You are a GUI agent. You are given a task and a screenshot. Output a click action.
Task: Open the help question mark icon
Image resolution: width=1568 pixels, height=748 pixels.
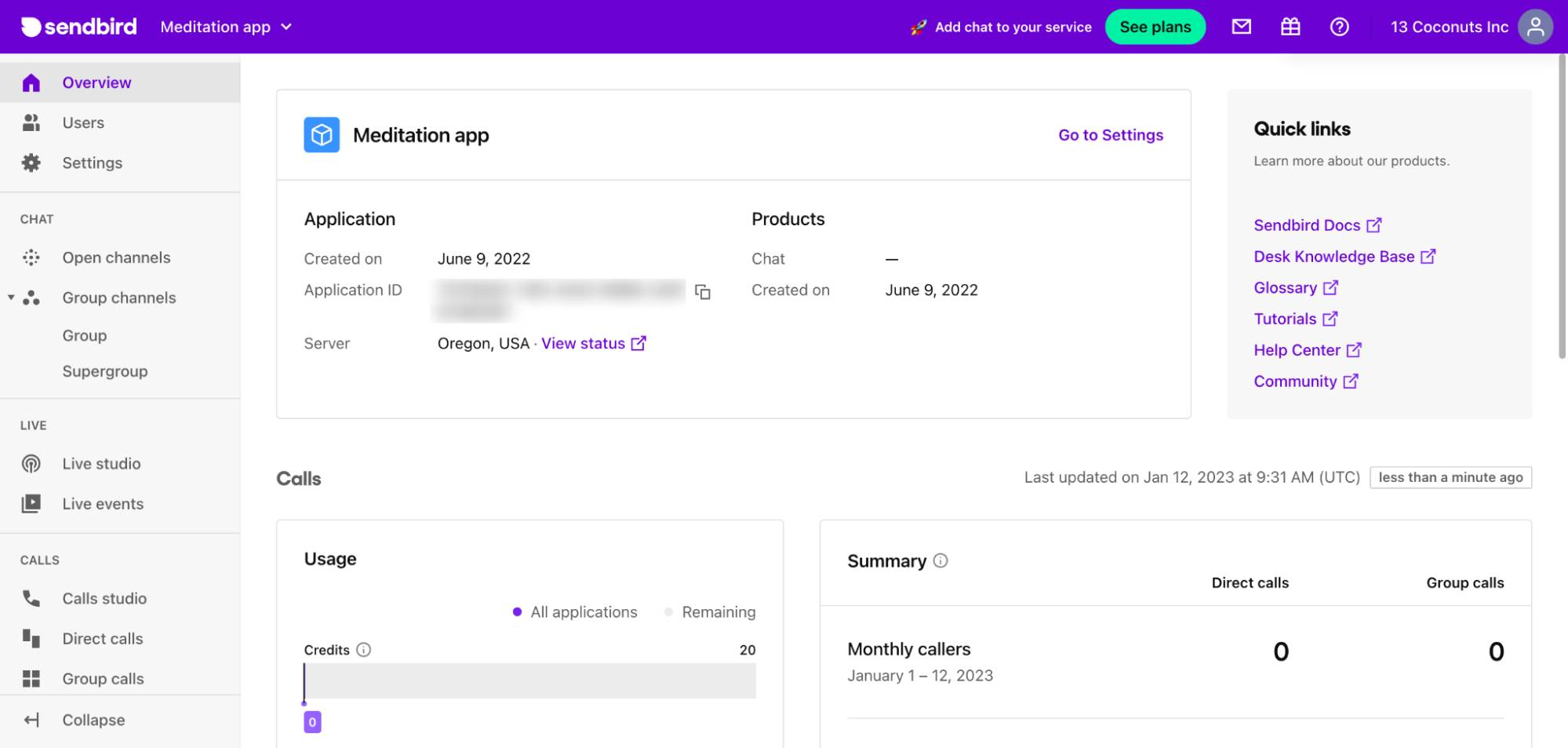coord(1340,27)
